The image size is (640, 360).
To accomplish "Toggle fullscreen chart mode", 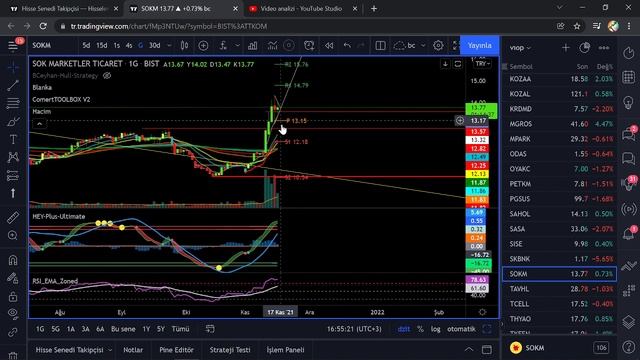I will click(456, 46).
